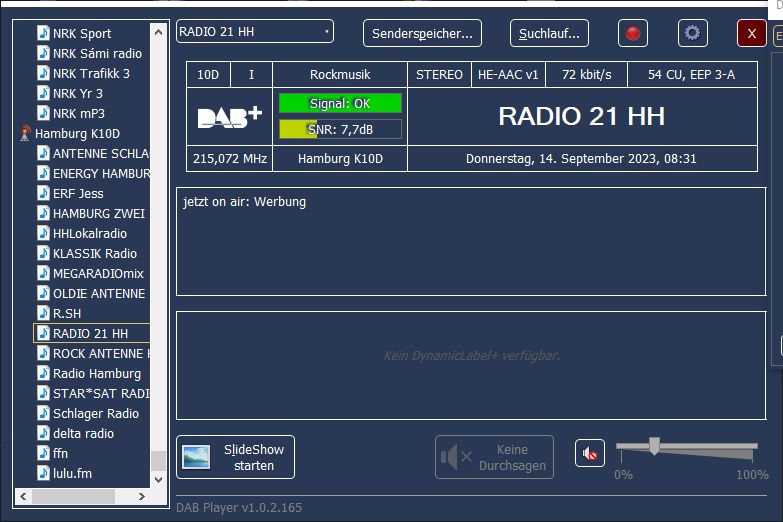Select ENERGY HAMBUR station
This screenshot has height=522, width=783.
tap(101, 173)
